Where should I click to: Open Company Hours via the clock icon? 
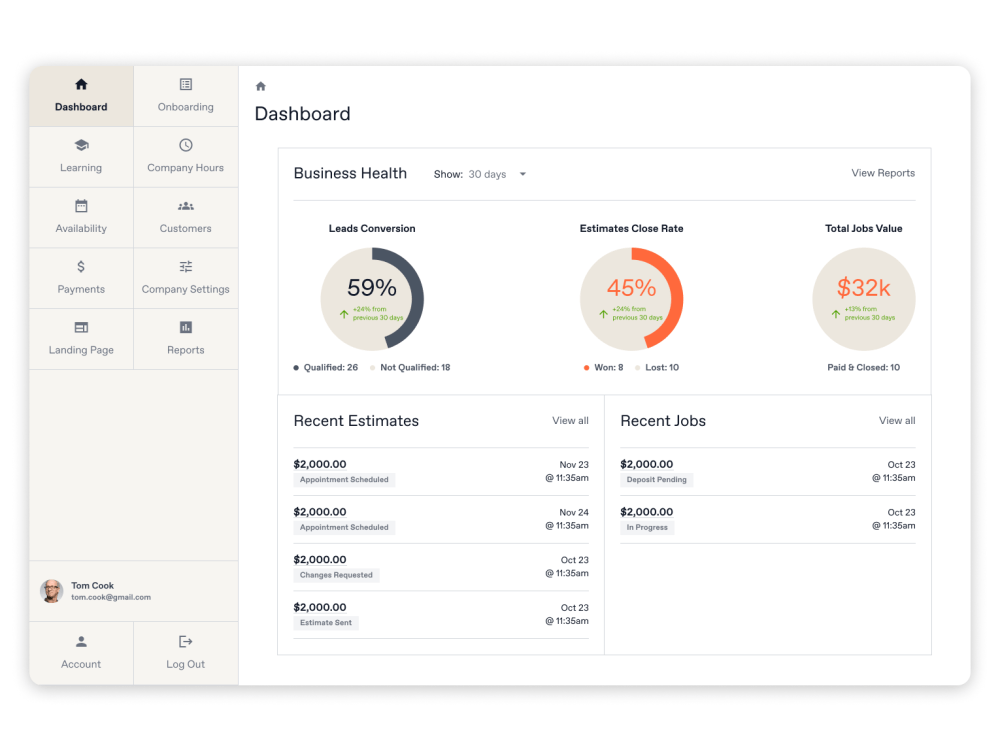185,146
